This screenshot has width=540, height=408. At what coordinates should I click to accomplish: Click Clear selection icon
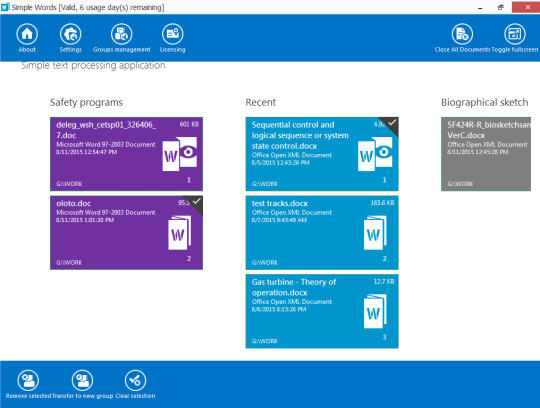pyautogui.click(x=135, y=380)
